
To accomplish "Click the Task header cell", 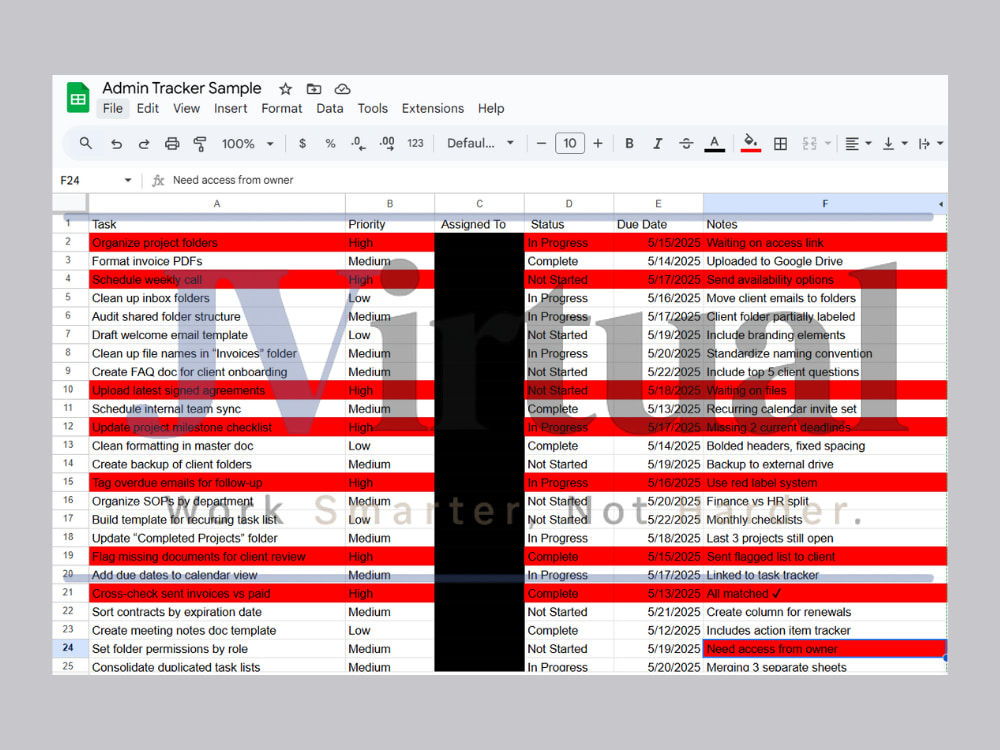I will tap(217, 224).
